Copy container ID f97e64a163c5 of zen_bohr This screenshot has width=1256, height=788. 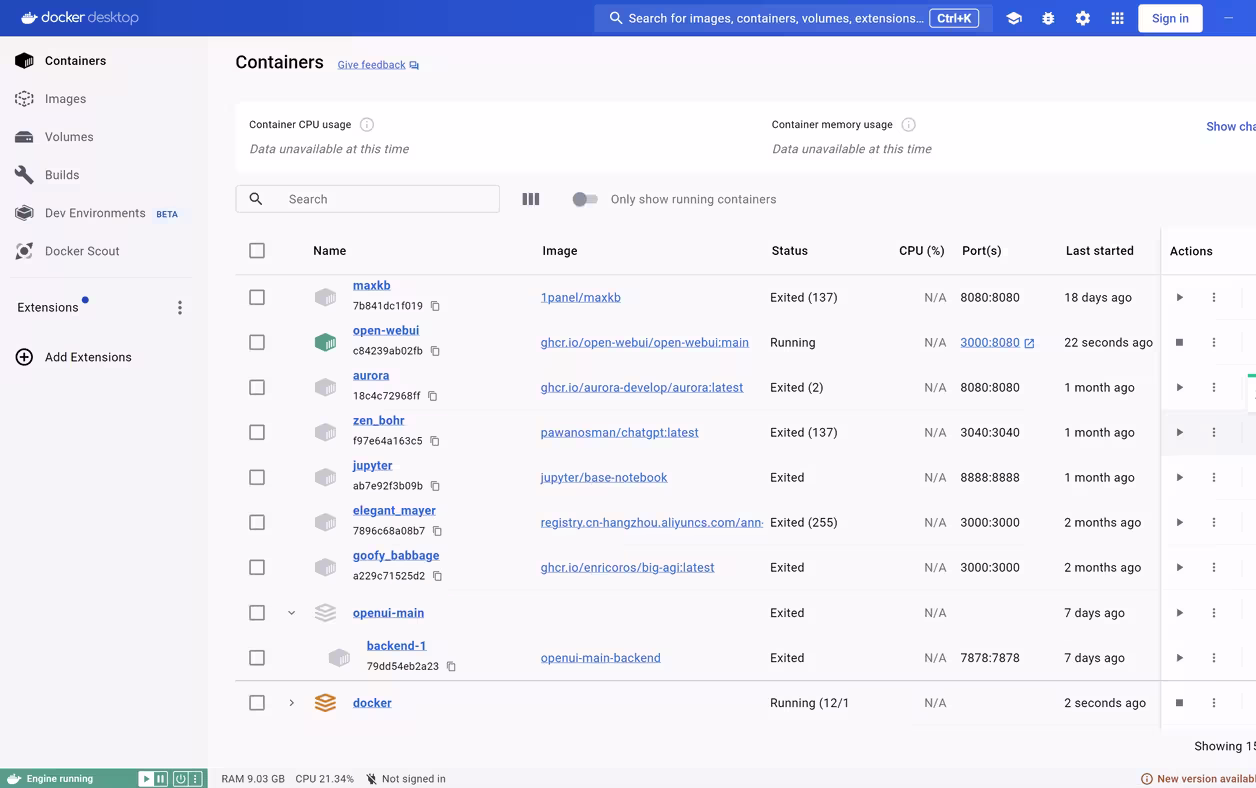coord(435,441)
